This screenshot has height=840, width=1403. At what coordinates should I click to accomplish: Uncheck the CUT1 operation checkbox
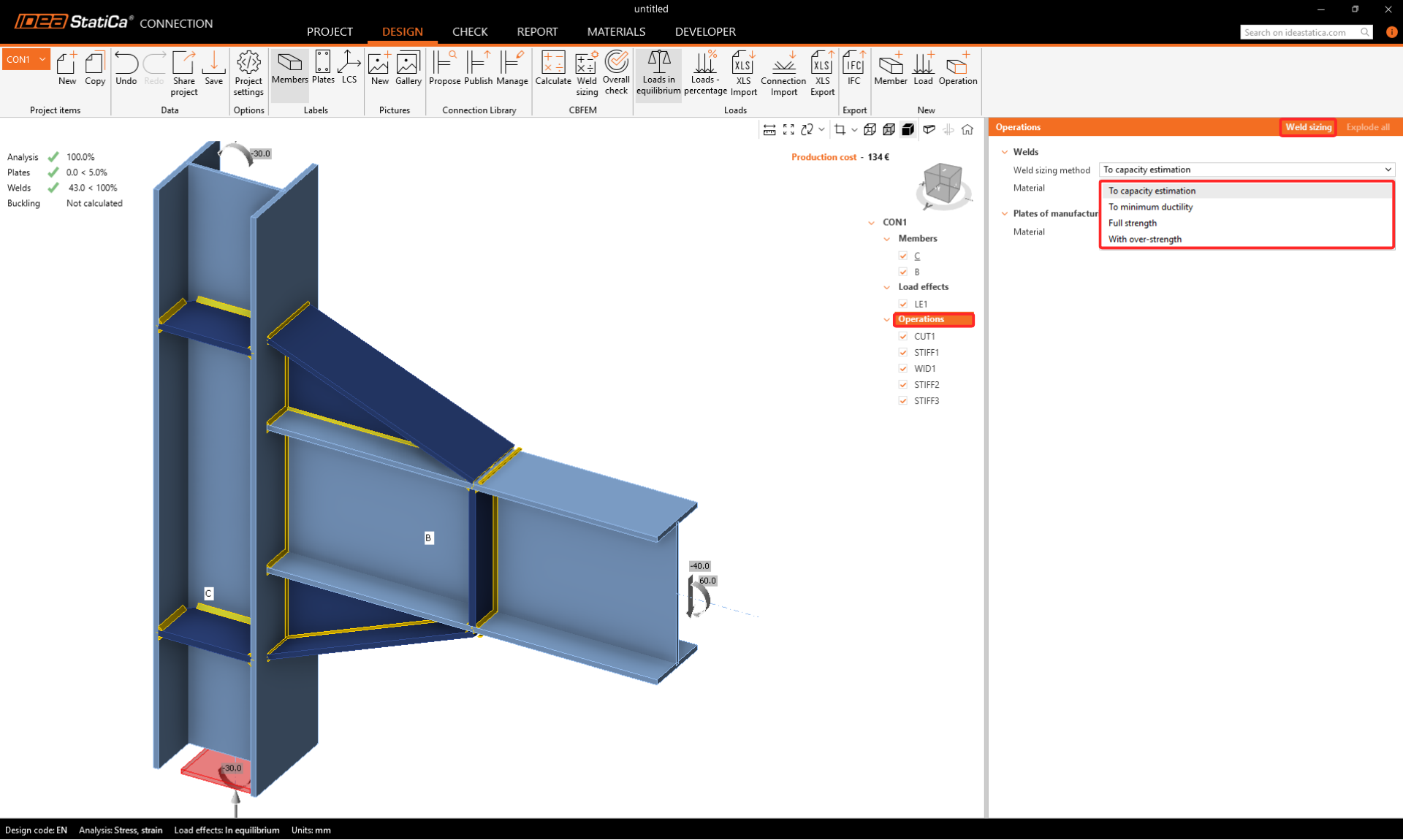pos(903,337)
